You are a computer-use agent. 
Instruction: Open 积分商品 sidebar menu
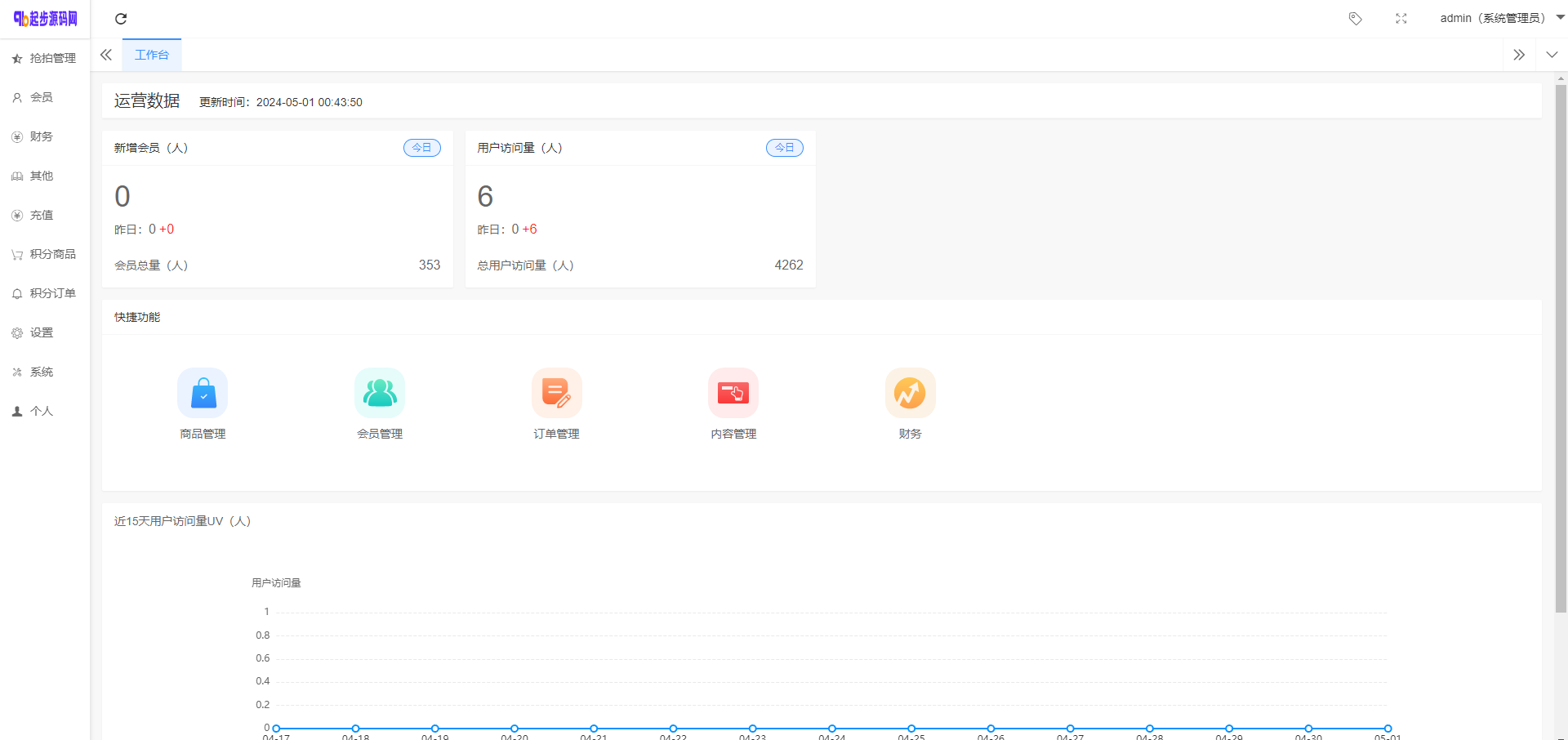[x=45, y=254]
